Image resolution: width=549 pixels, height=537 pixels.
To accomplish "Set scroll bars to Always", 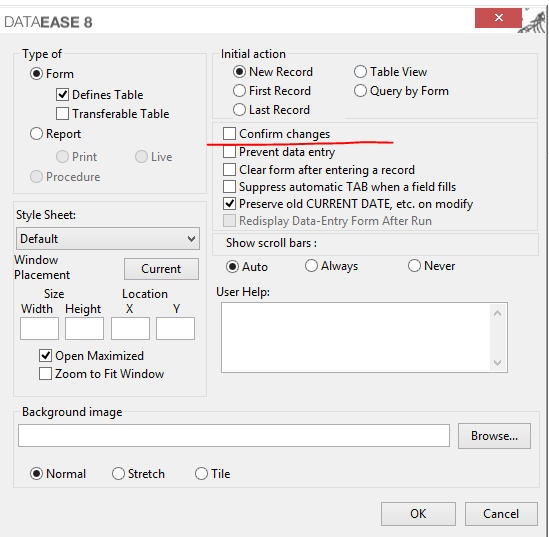I will click(x=311, y=266).
